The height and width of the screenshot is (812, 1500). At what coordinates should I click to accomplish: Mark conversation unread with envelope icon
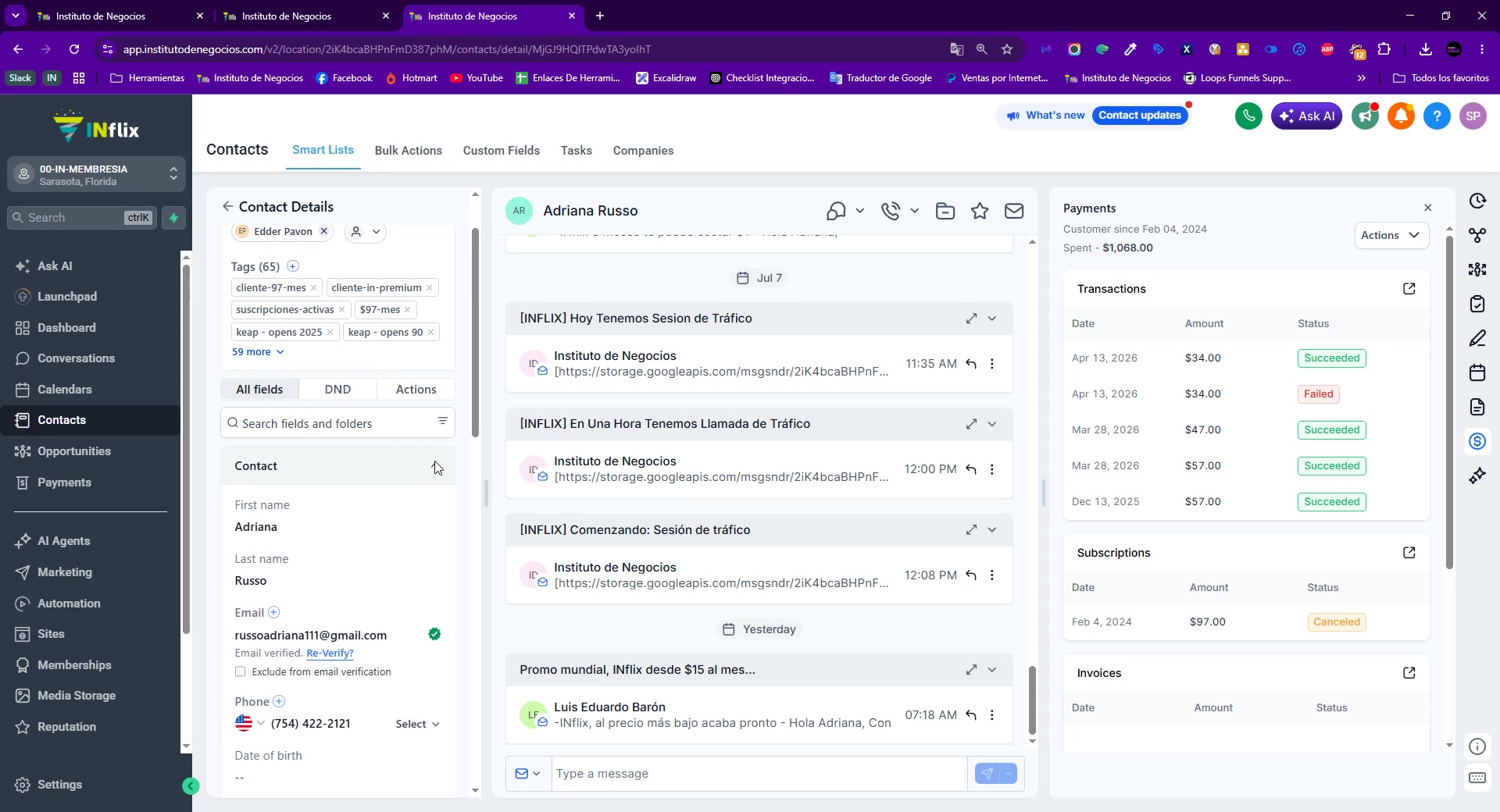[x=1014, y=211]
